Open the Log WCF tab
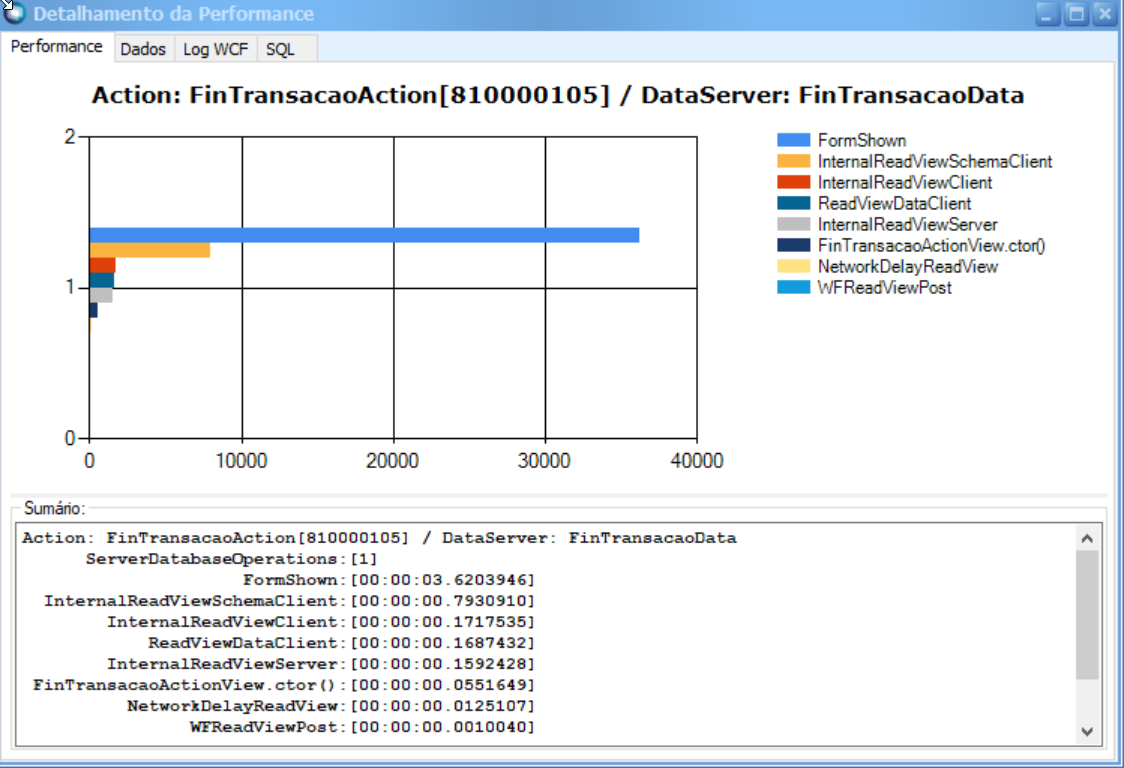Image resolution: width=1124 pixels, height=768 pixels. pos(215,49)
